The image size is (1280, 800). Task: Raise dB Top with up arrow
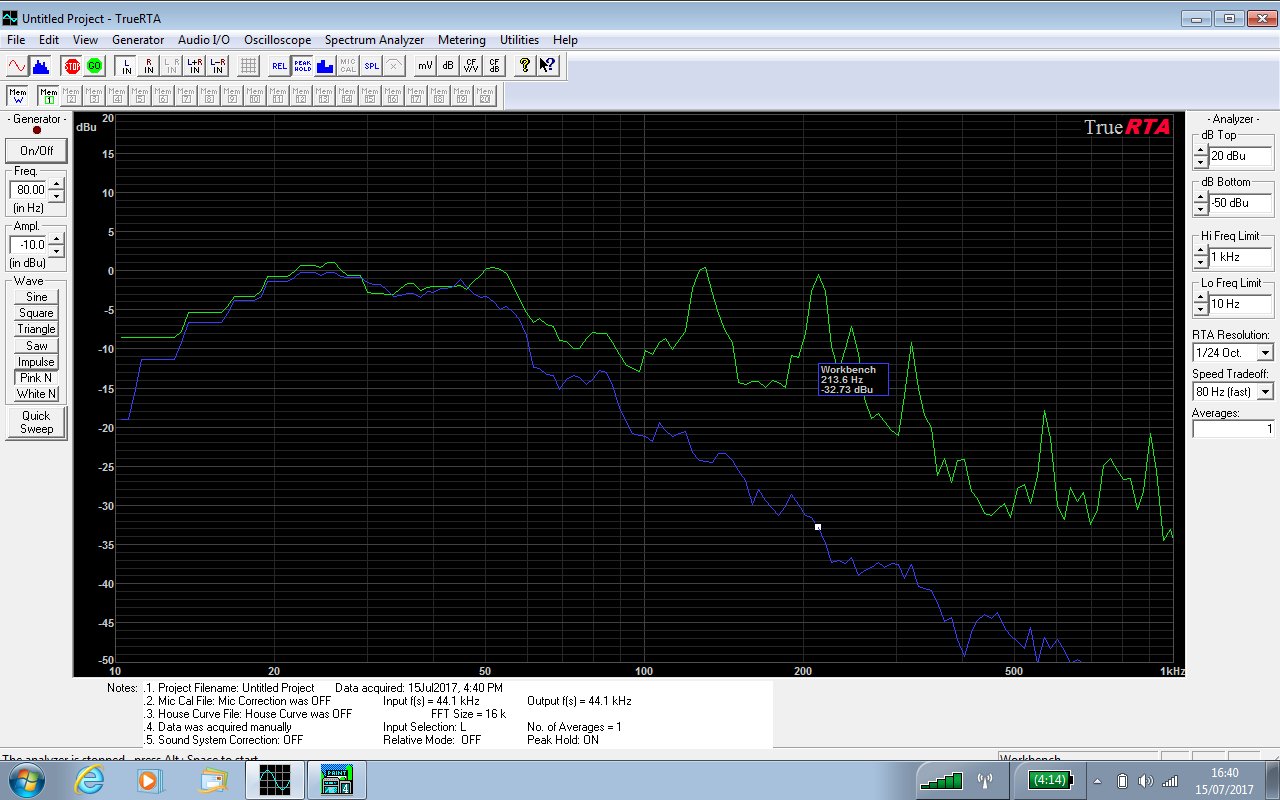pos(1199,151)
